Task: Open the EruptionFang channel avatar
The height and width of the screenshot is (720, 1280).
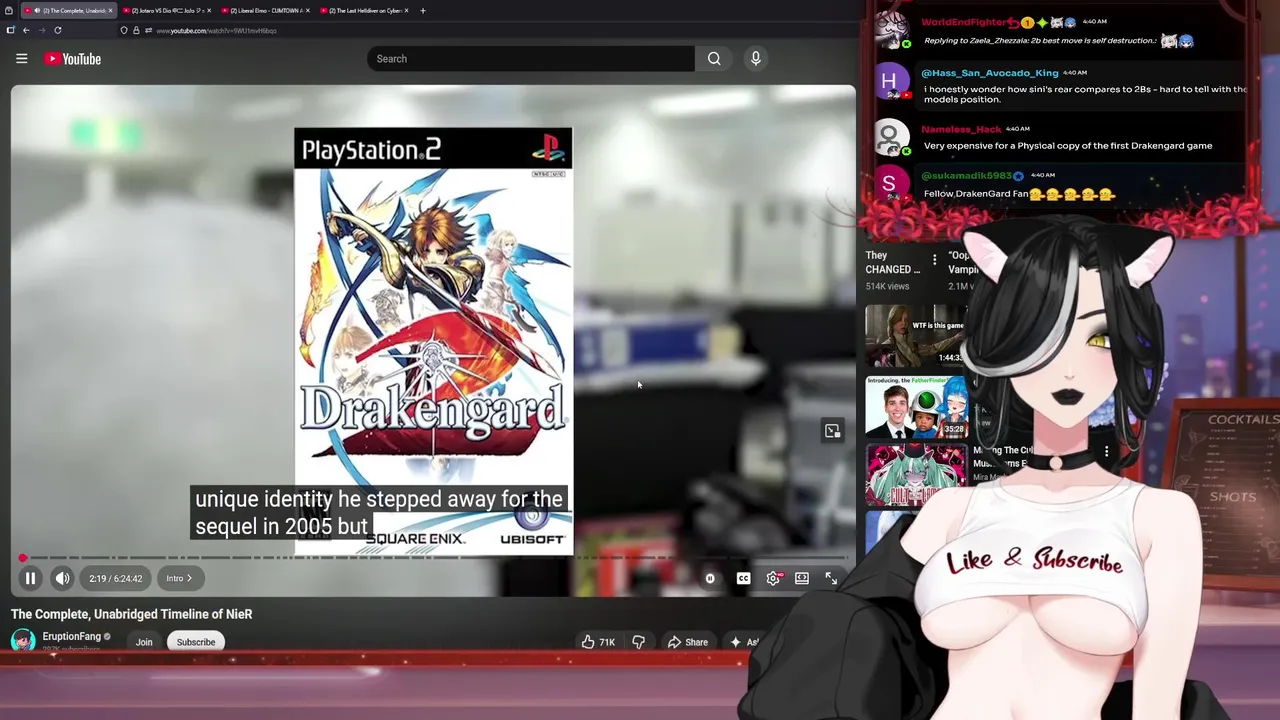Action: click(23, 640)
